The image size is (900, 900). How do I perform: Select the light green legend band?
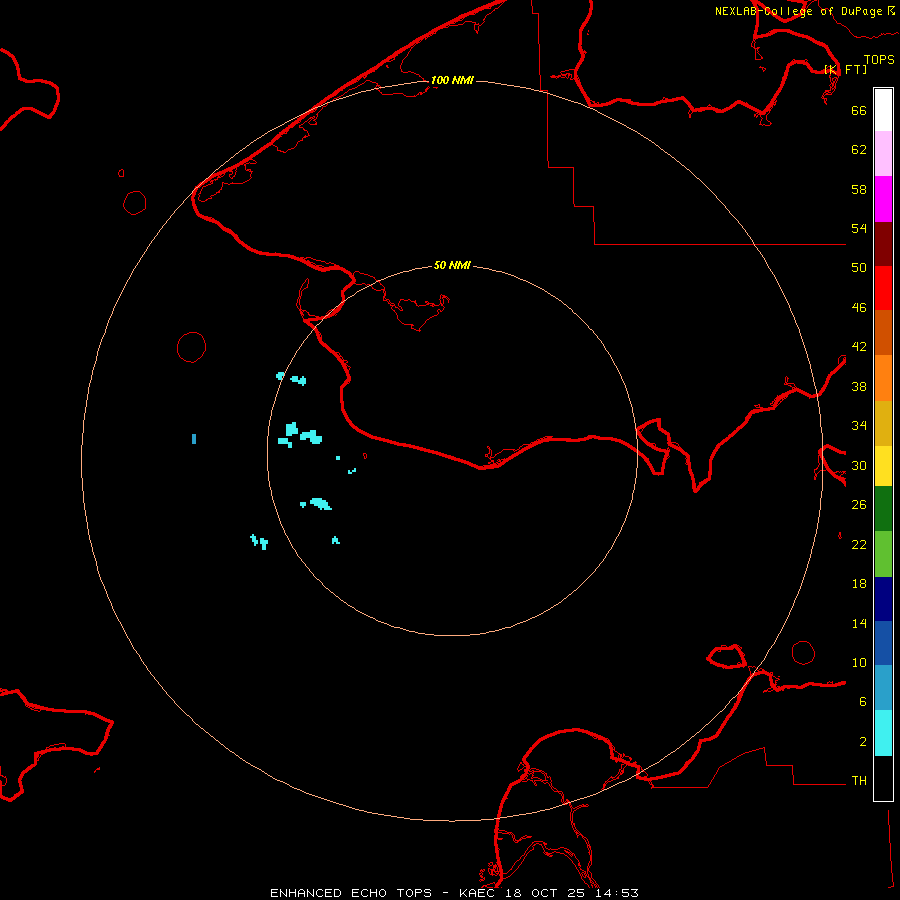[x=883, y=554]
